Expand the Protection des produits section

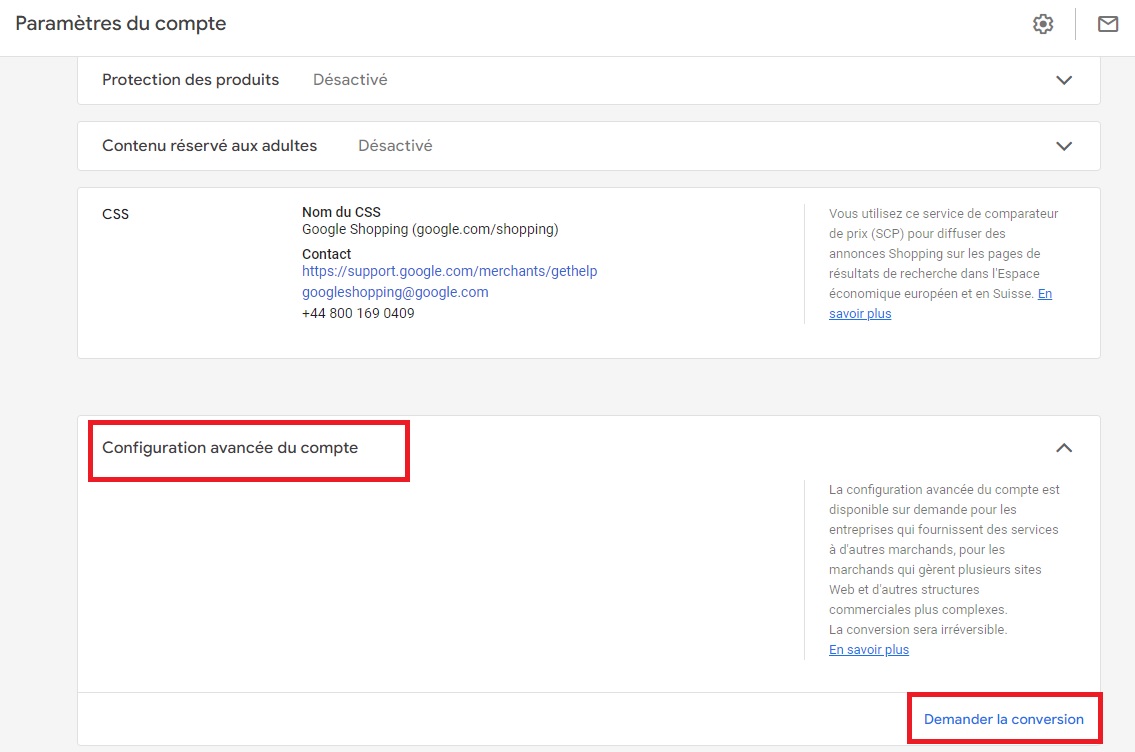[x=1065, y=79]
